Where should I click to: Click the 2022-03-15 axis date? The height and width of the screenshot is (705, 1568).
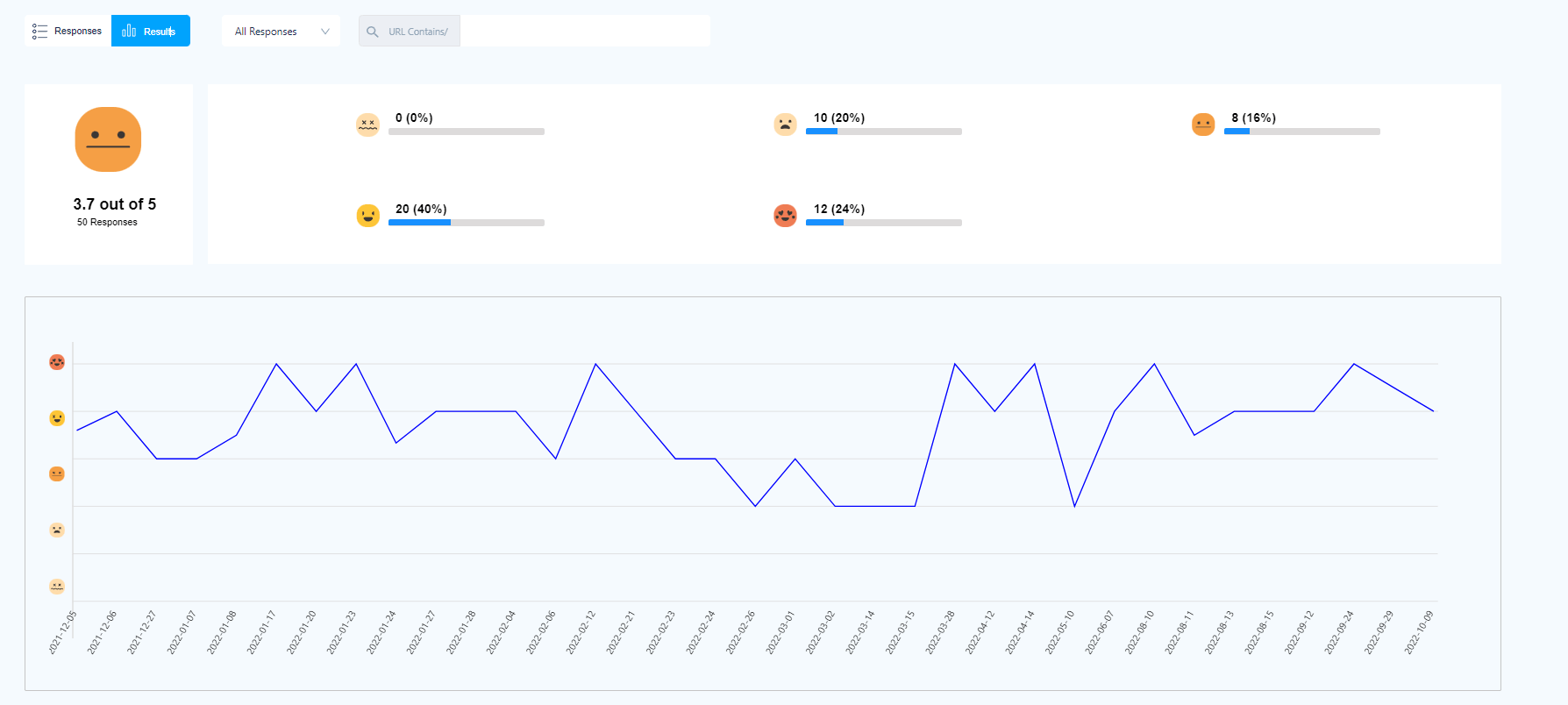tap(901, 632)
